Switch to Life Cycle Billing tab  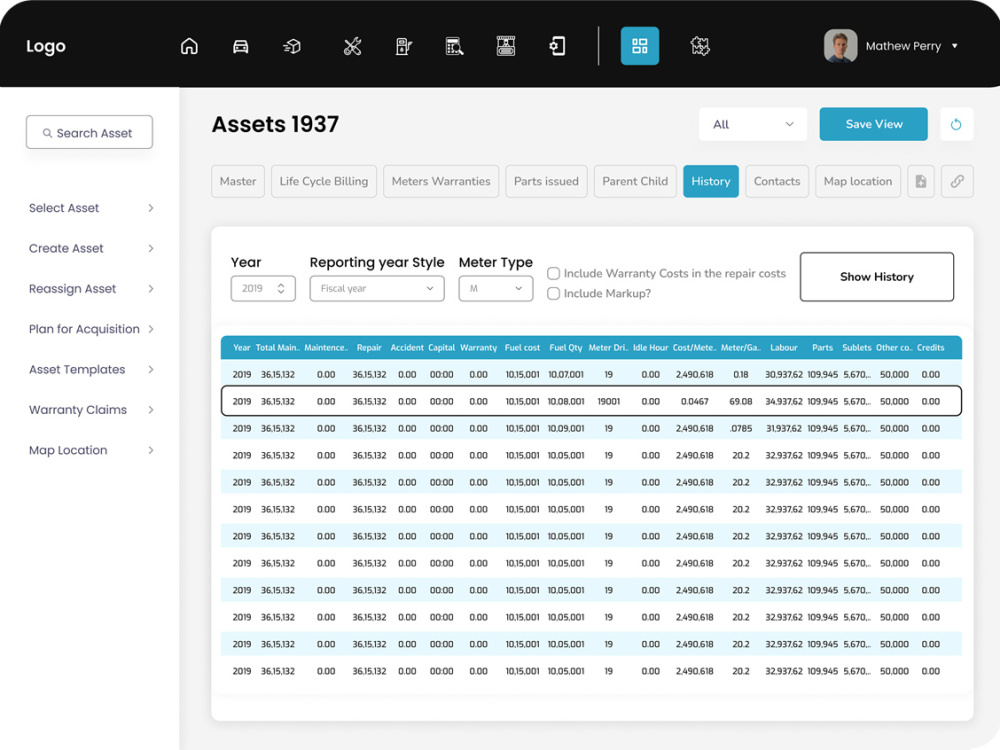click(x=324, y=181)
